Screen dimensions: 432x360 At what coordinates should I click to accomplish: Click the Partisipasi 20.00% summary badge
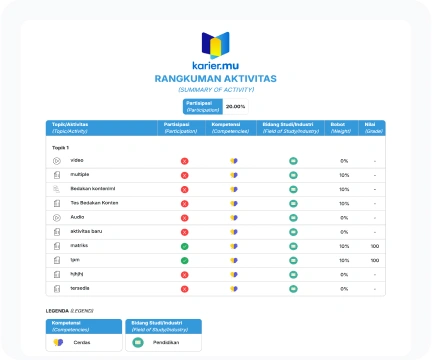coord(215,107)
